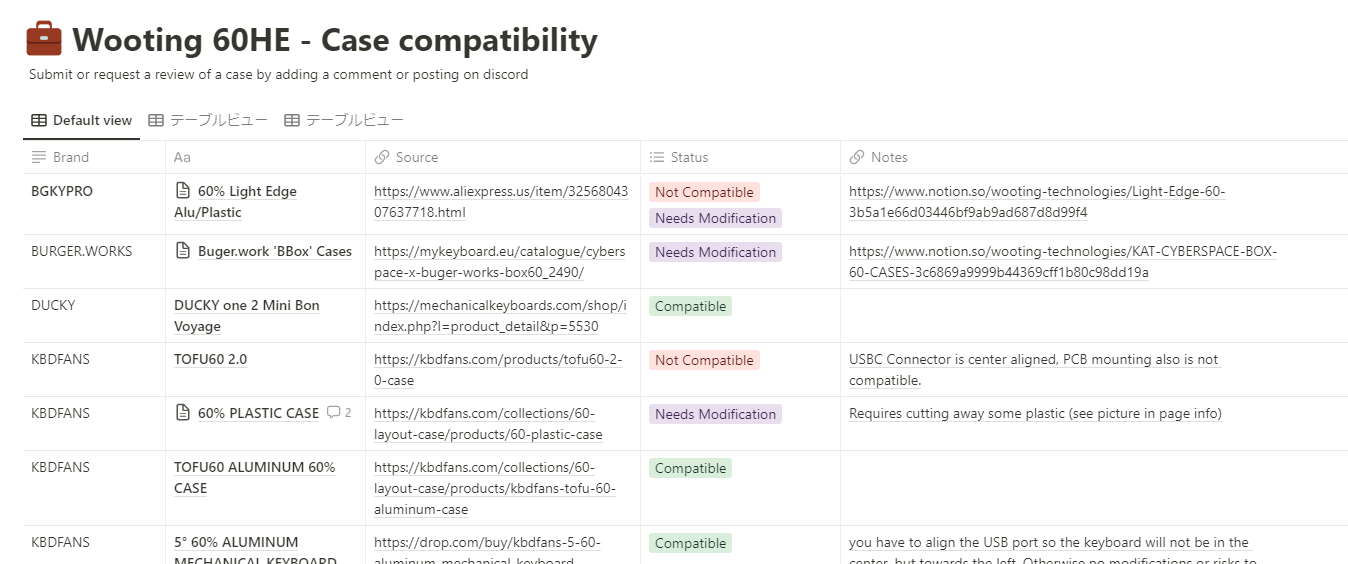
Task: Open mechanicalkeyboards.com source link
Action: pyautogui.click(x=501, y=316)
